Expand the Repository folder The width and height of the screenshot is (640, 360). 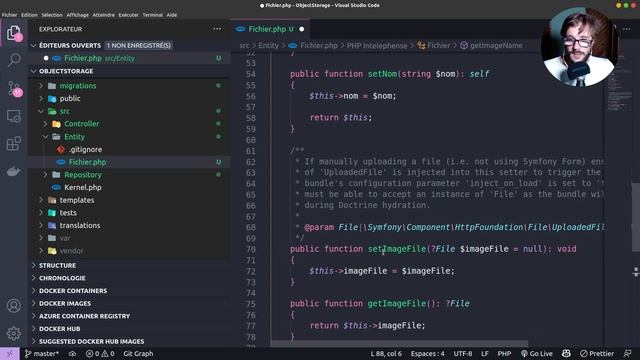pos(45,175)
